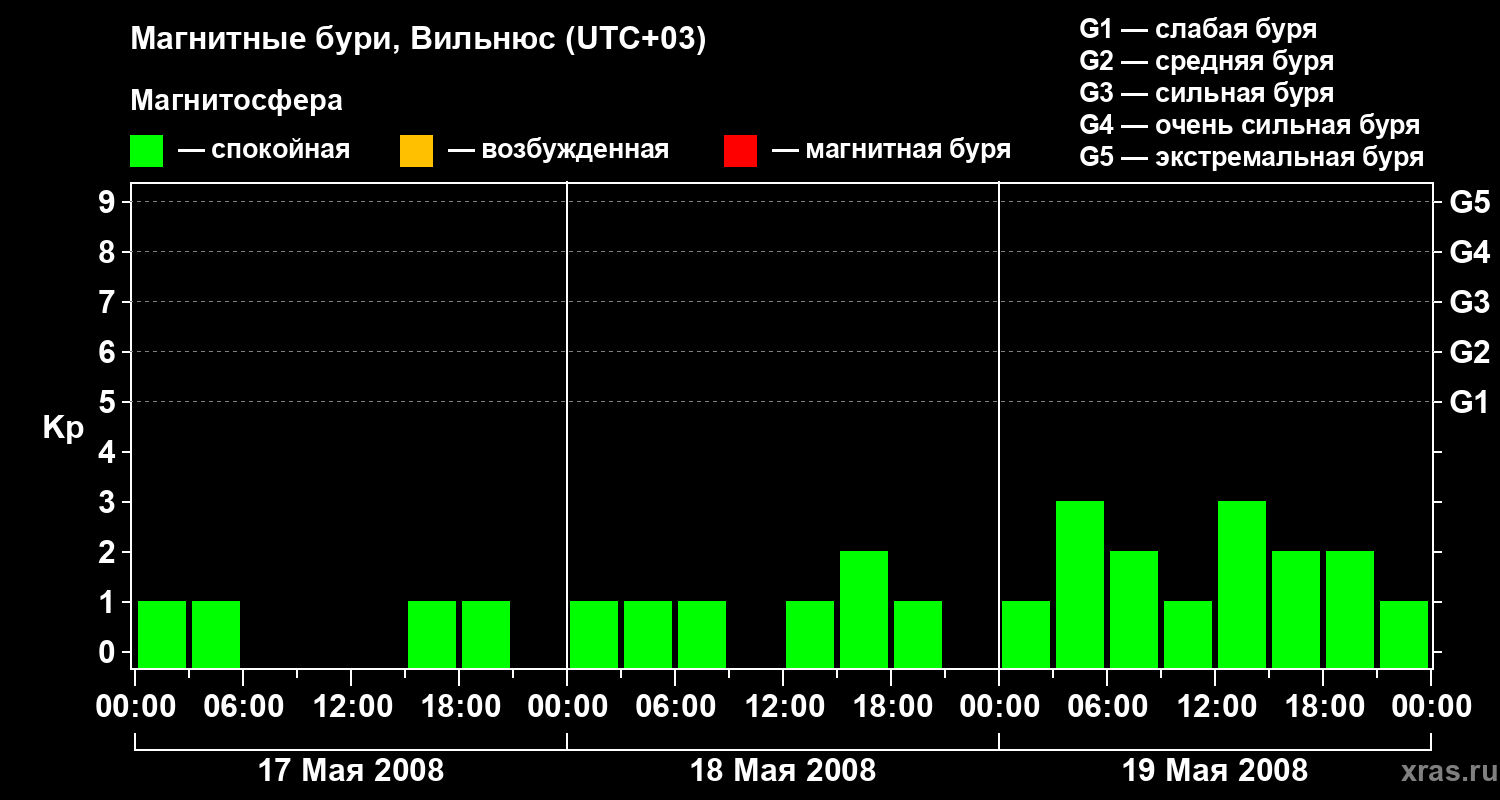
Task: Click the green 'спокойная' legend swatch
Action: point(146,151)
